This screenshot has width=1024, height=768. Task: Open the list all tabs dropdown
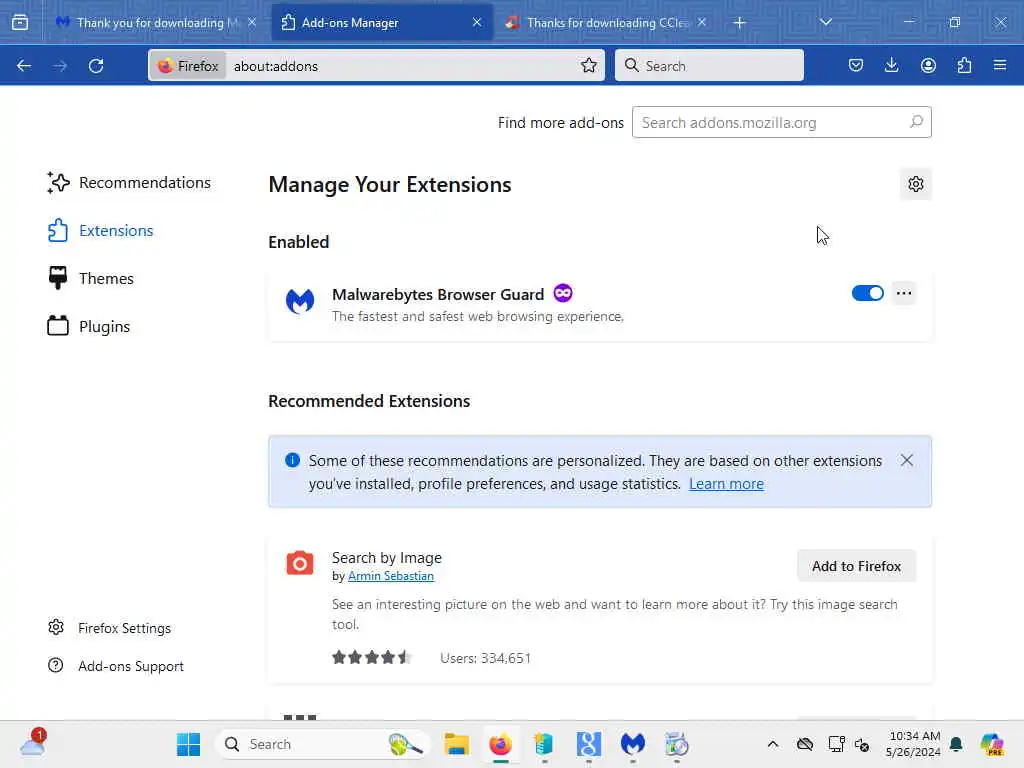coord(825,22)
